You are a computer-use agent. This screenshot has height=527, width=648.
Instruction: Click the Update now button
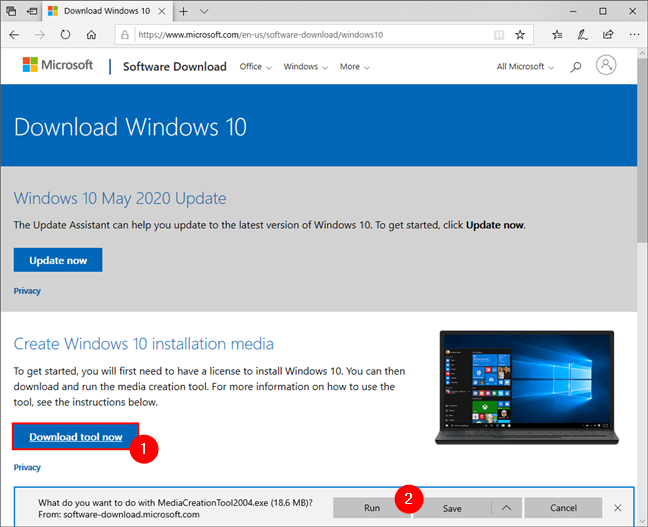pos(58,260)
